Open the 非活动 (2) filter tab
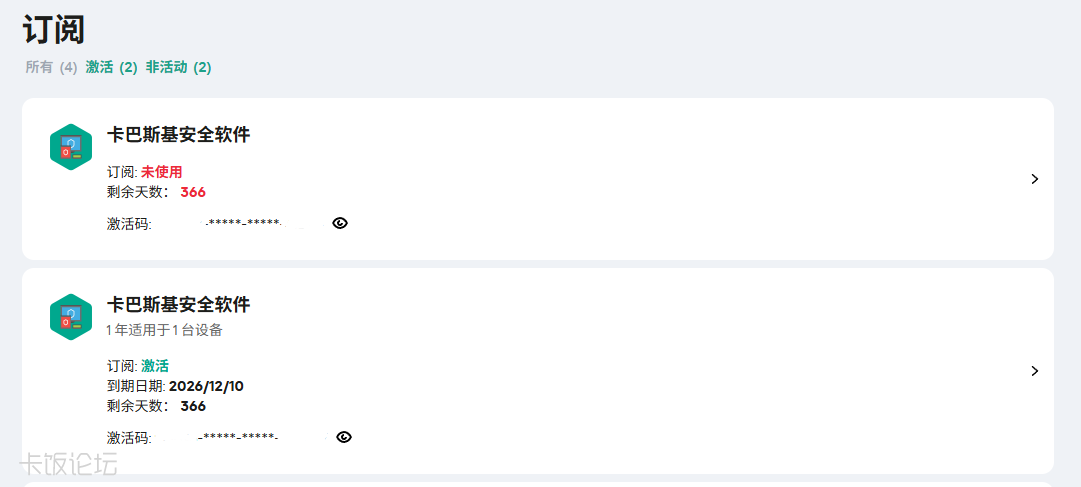Screen dimensions: 1081x487 (178, 68)
